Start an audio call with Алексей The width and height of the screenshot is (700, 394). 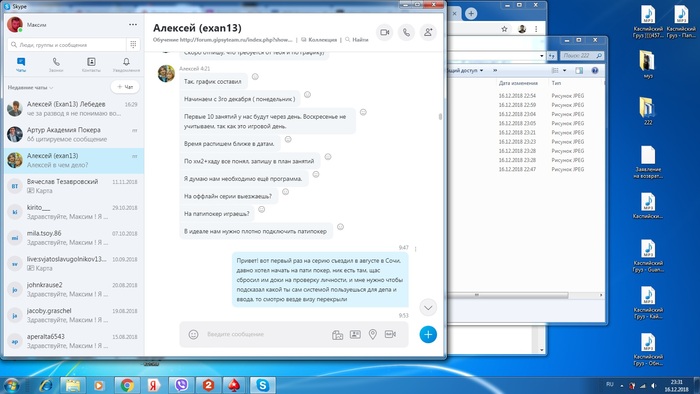point(406,33)
